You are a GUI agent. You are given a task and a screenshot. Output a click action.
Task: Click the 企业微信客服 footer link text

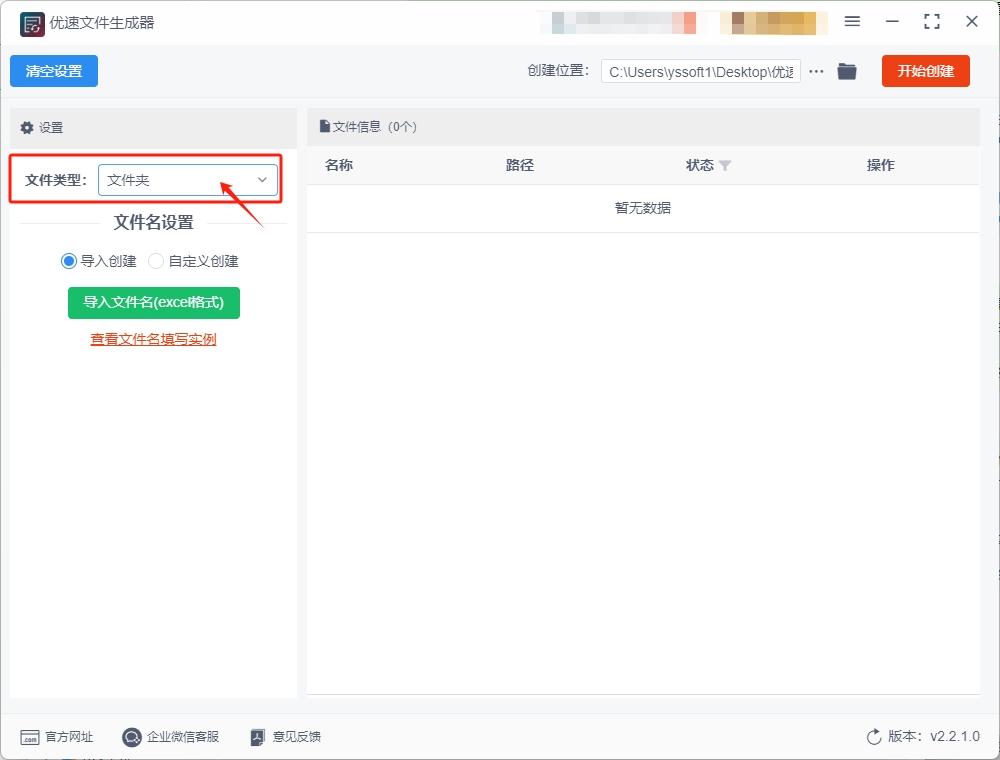[183, 737]
